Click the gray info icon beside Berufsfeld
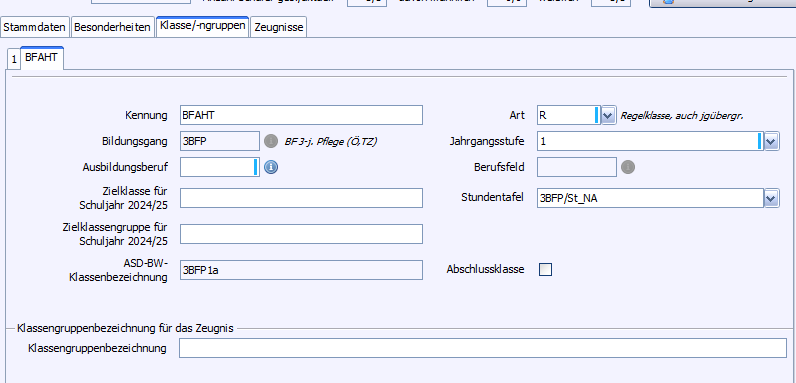This screenshot has height=383, width=796. pos(628,167)
